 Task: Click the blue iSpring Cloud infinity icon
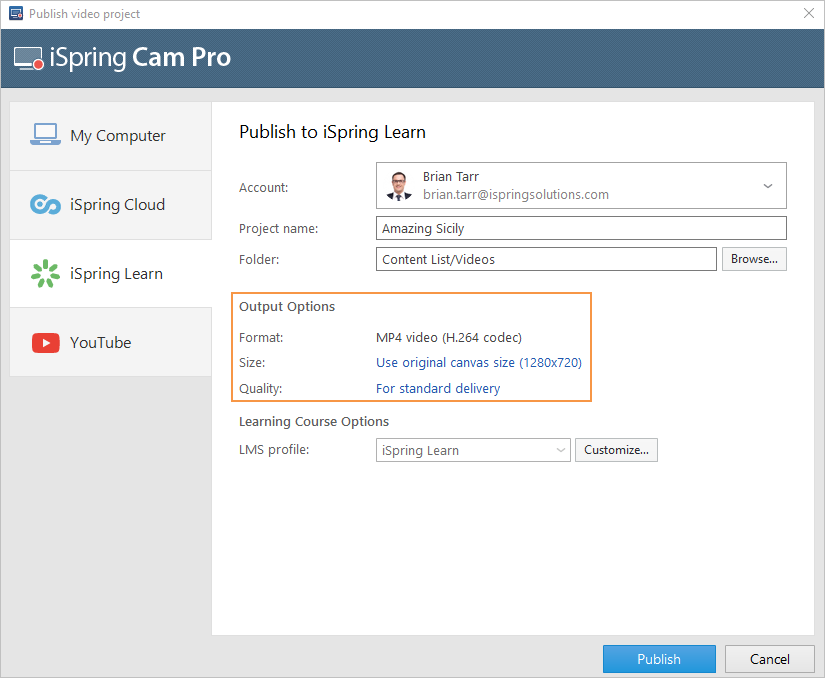pyautogui.click(x=45, y=205)
